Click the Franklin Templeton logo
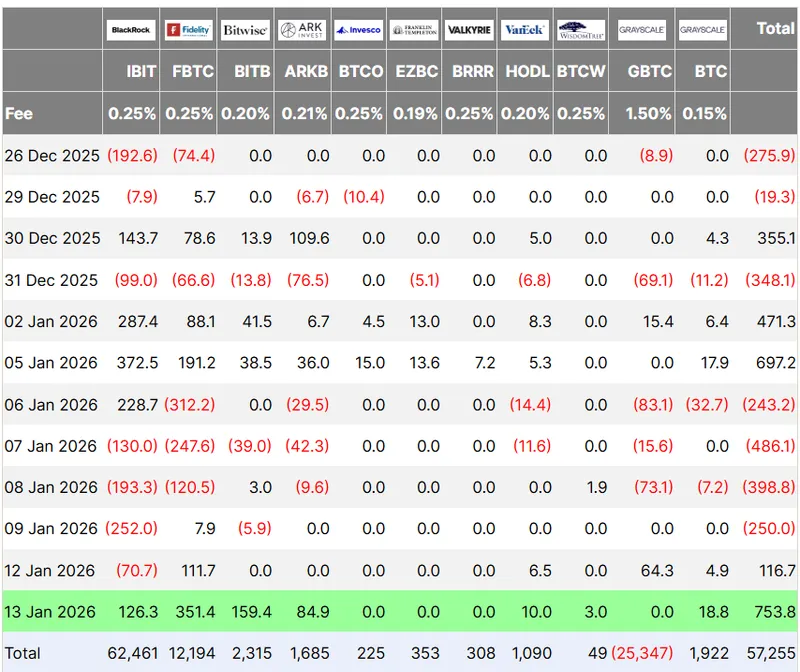This screenshot has width=800, height=672. pyautogui.click(x=414, y=30)
